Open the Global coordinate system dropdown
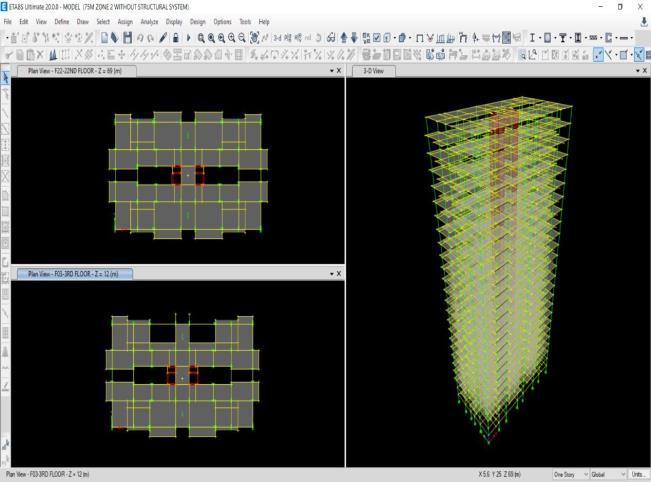The image size is (651, 482). (608, 474)
